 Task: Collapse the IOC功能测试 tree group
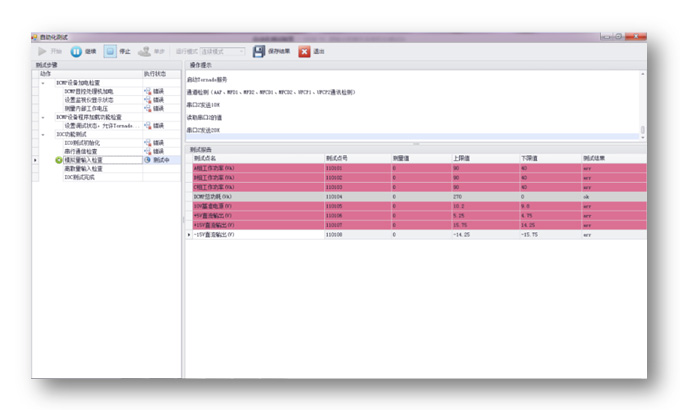(x=42, y=134)
